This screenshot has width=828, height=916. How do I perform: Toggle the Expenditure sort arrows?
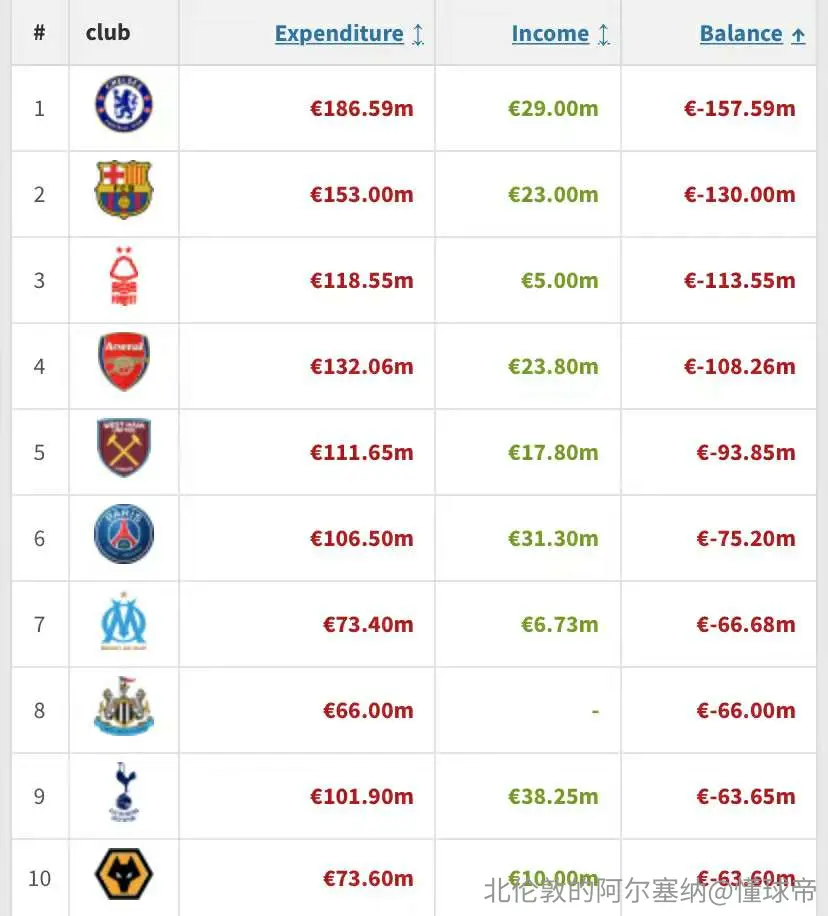[418, 34]
